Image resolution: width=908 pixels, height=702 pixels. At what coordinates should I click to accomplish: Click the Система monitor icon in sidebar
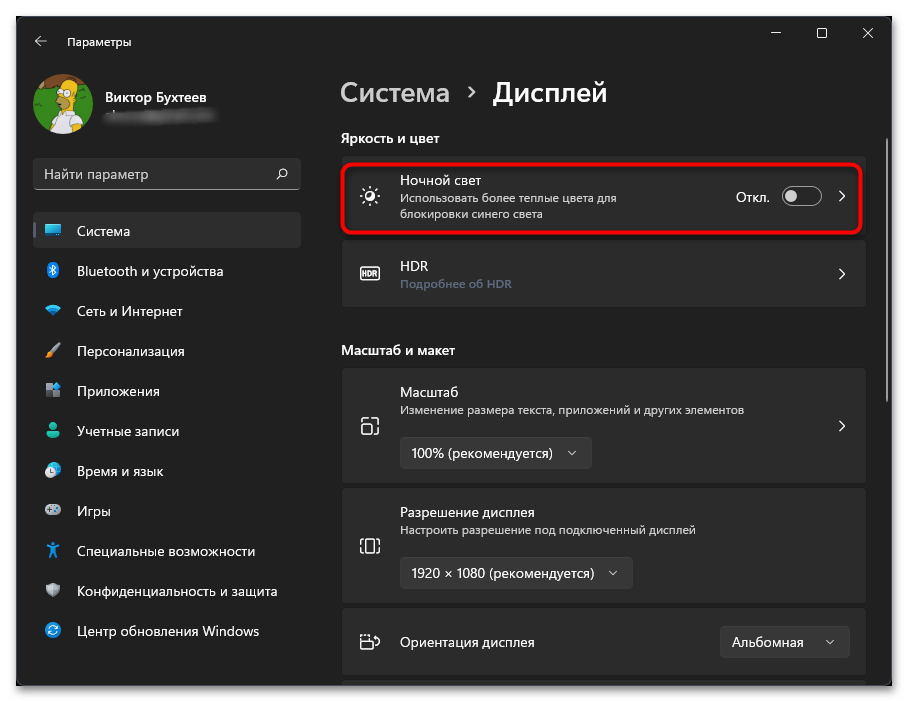(x=53, y=231)
